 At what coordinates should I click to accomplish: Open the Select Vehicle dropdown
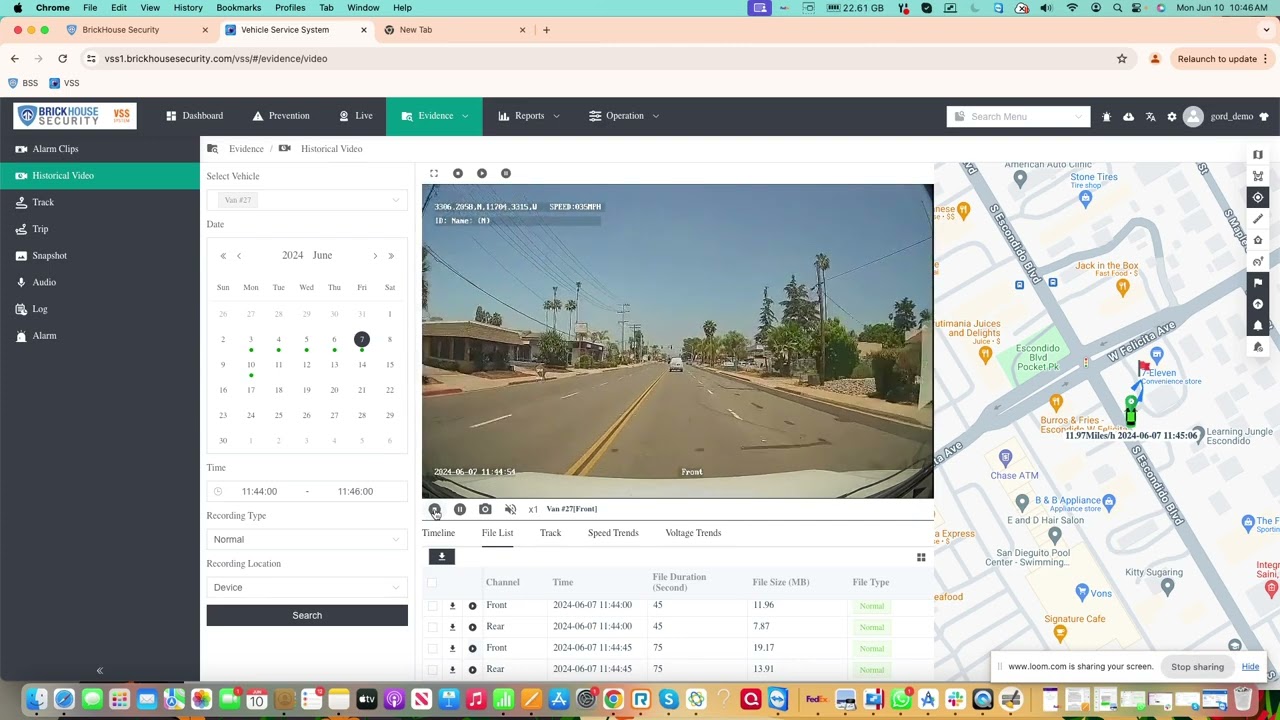307,200
